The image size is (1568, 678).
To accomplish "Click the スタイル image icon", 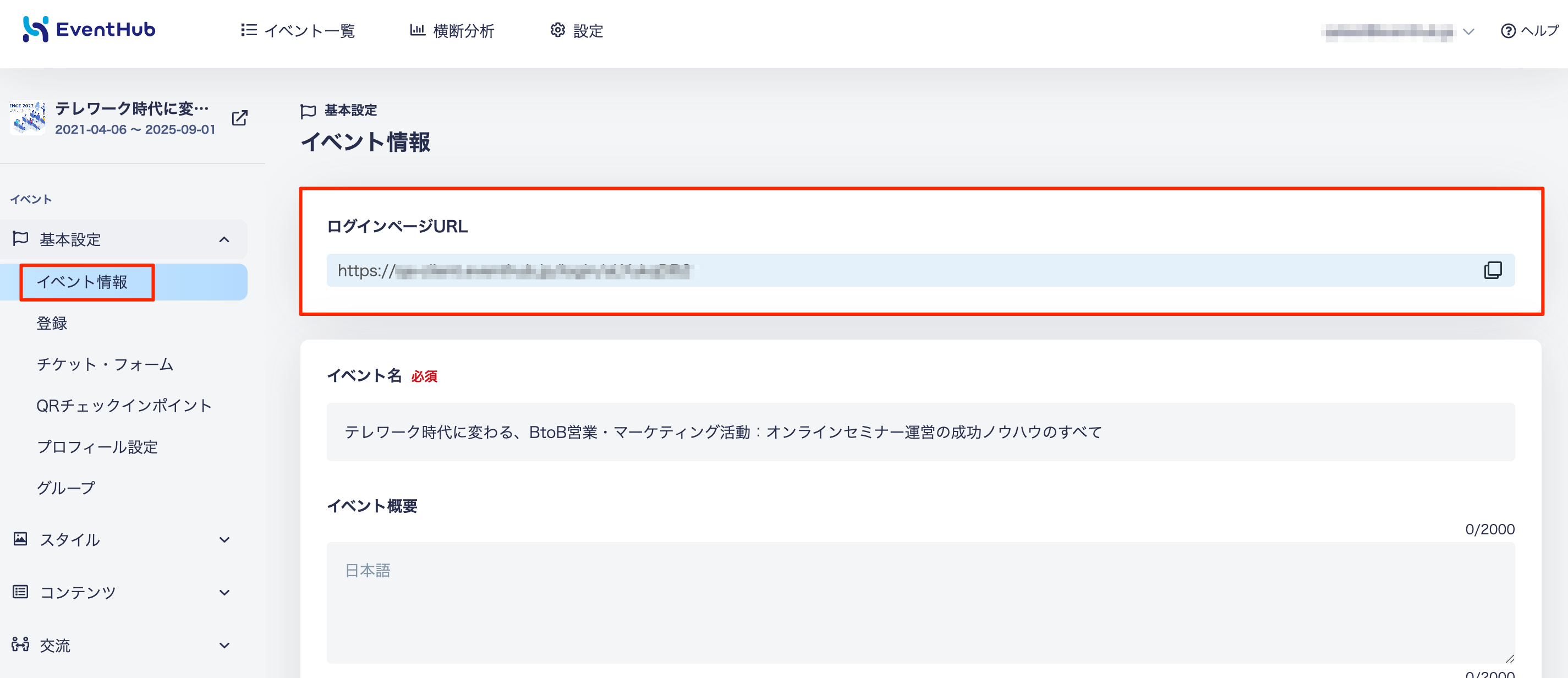I will click(x=20, y=539).
